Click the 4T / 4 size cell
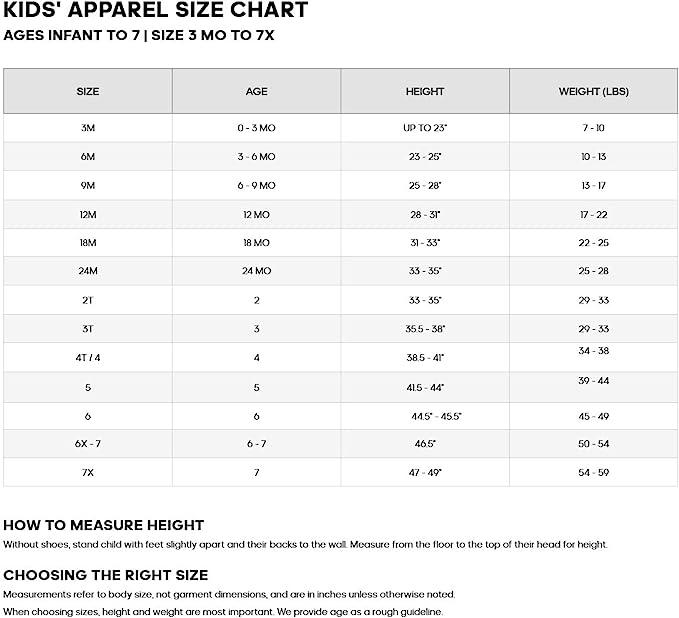The height and width of the screenshot is (618, 679). 88,357
